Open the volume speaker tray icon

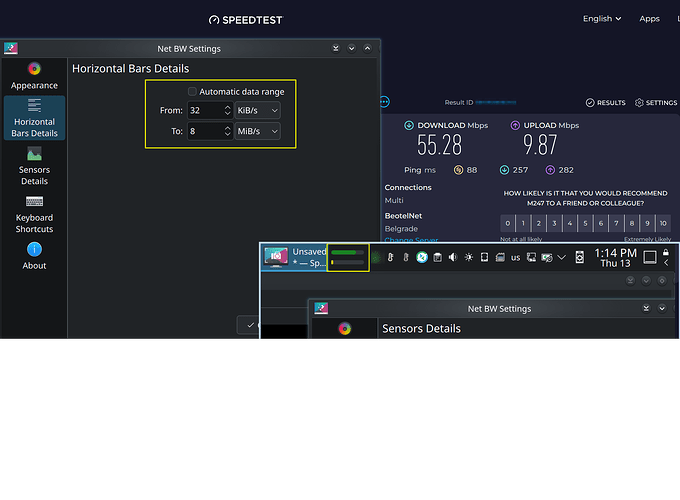point(453,258)
